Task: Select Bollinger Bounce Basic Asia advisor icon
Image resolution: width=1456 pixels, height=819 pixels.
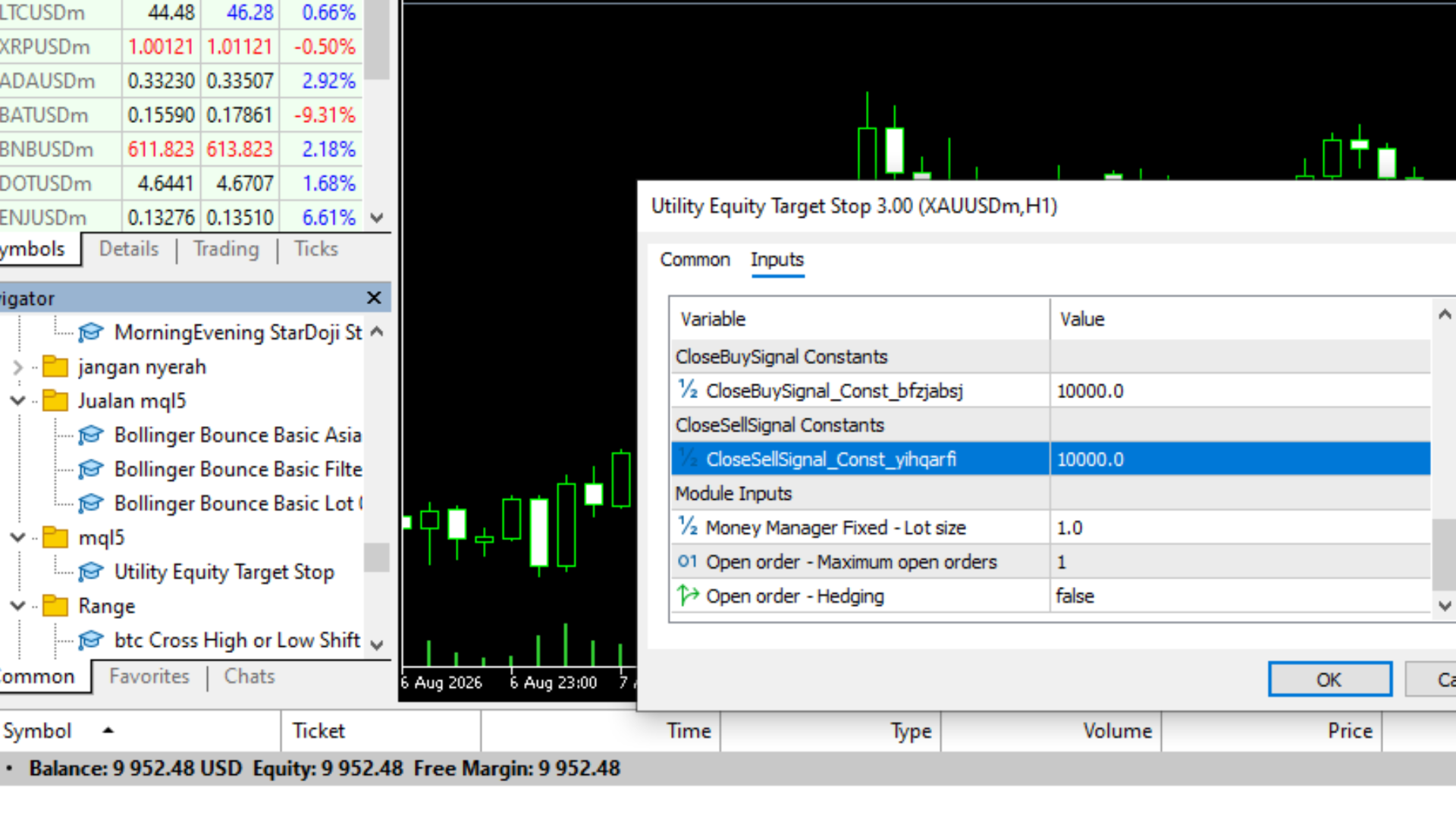Action: point(91,435)
